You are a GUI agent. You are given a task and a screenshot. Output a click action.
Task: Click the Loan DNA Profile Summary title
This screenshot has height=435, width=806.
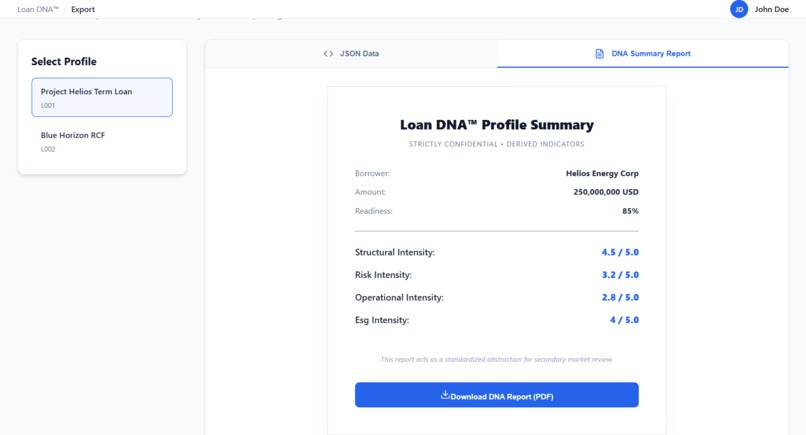coord(497,125)
